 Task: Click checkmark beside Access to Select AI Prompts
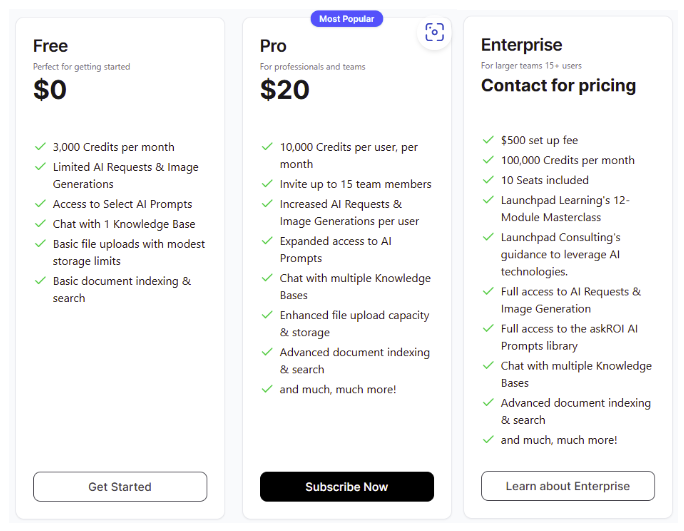41,204
